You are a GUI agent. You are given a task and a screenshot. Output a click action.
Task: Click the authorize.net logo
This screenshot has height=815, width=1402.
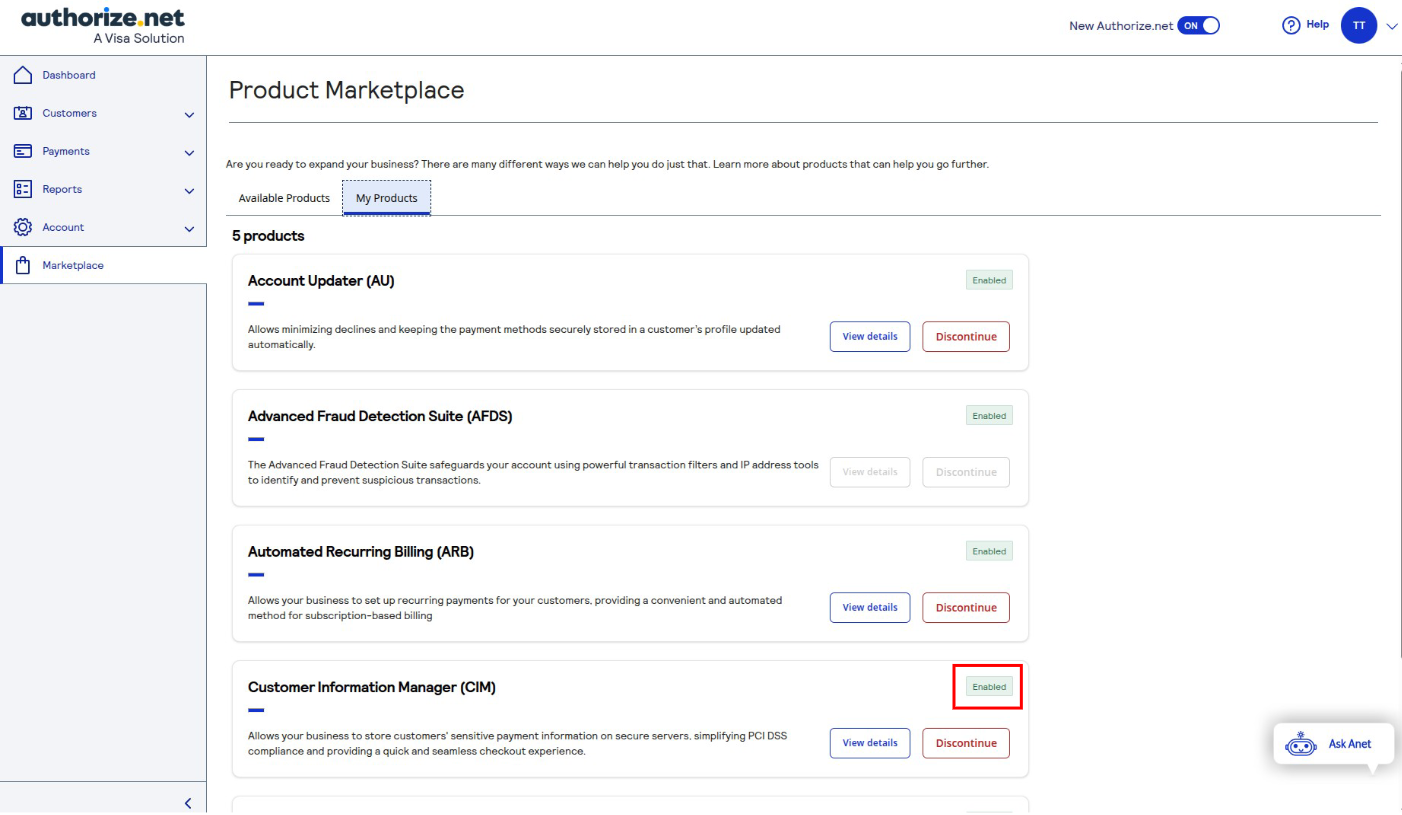point(103,26)
